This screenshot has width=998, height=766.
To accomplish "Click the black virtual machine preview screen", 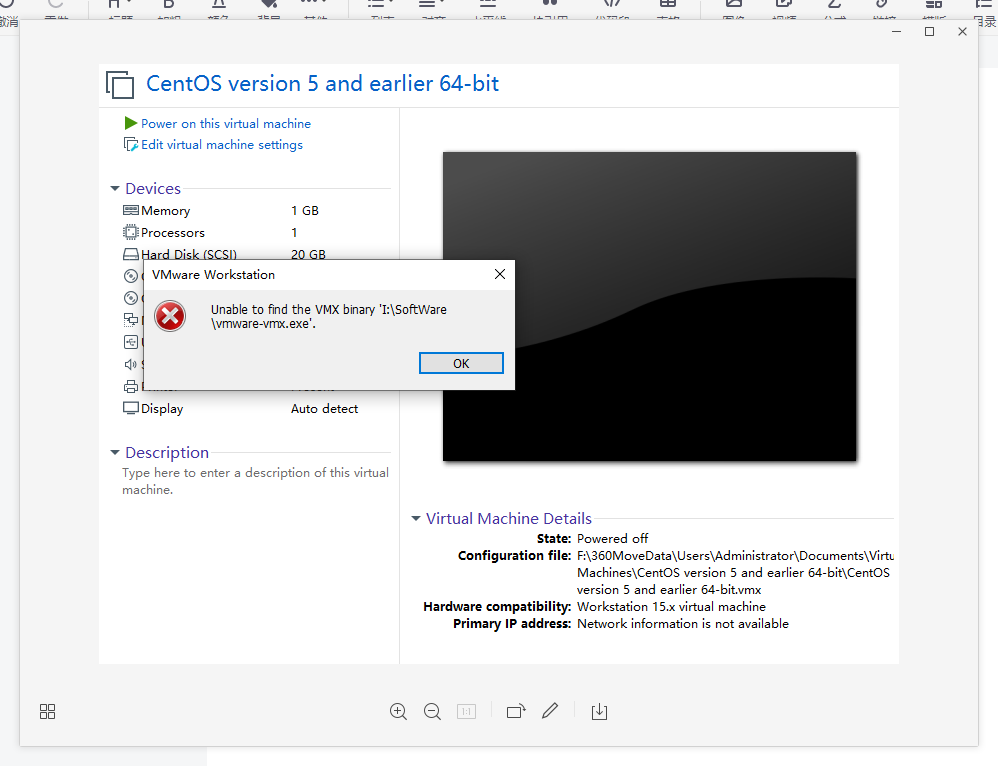I will [650, 306].
